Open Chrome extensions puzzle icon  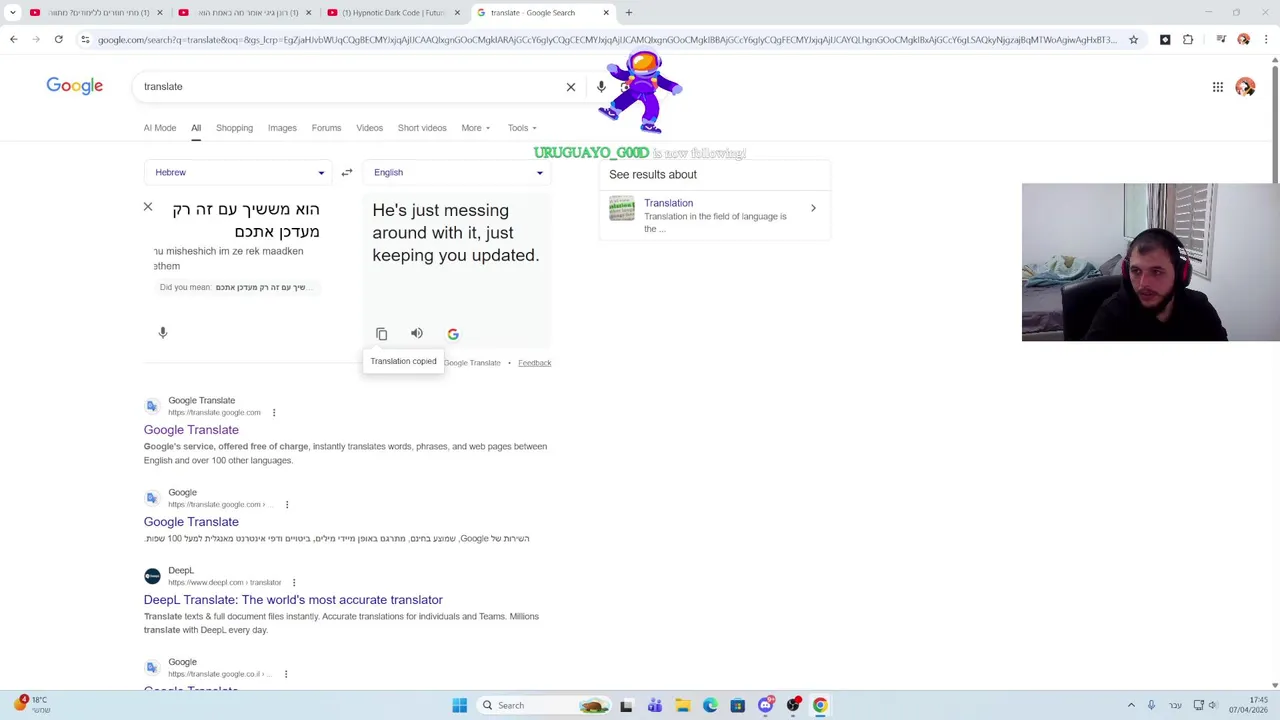[x=1188, y=40]
